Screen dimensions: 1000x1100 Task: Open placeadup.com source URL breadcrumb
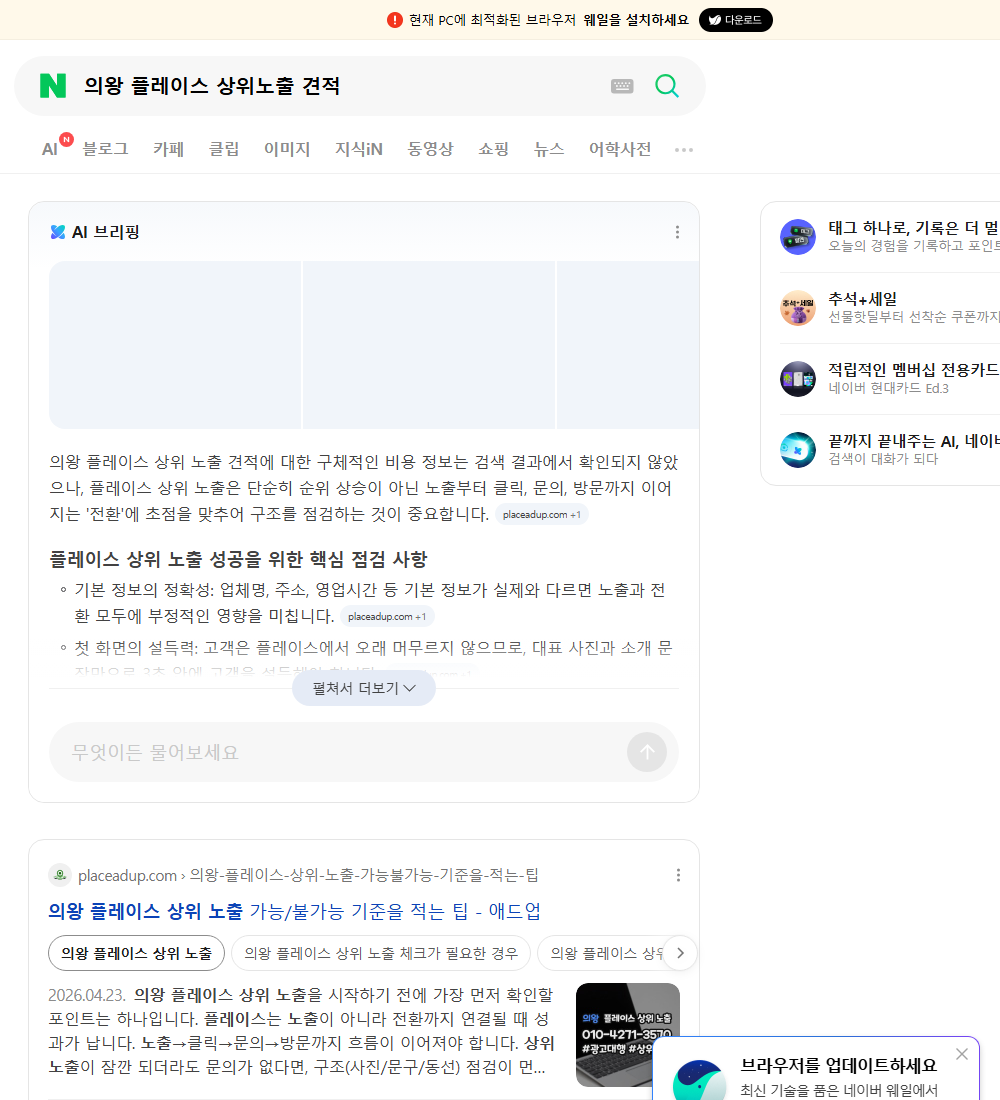click(308, 876)
